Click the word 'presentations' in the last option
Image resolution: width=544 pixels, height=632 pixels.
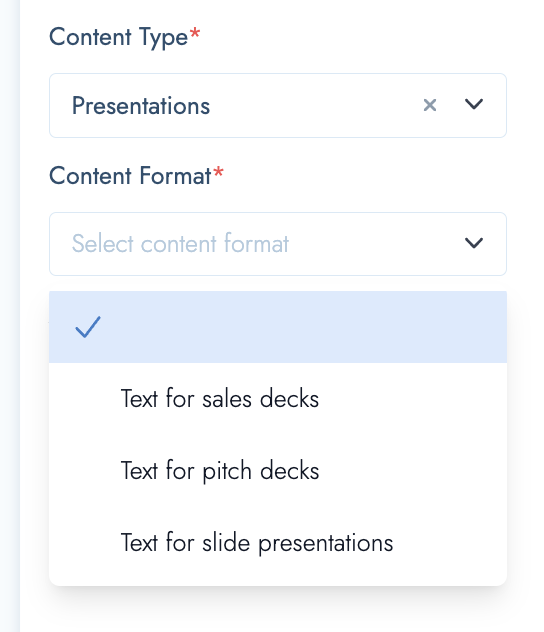[x=326, y=543]
